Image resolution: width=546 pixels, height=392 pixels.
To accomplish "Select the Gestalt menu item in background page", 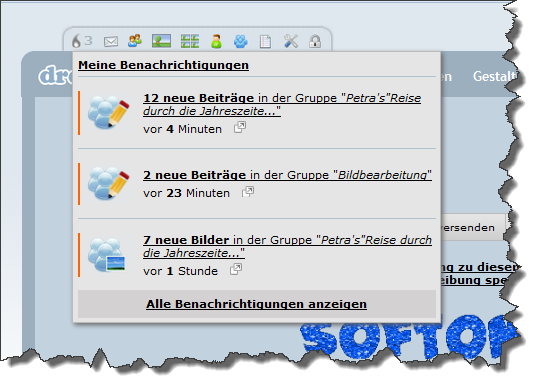I will 494,76.
